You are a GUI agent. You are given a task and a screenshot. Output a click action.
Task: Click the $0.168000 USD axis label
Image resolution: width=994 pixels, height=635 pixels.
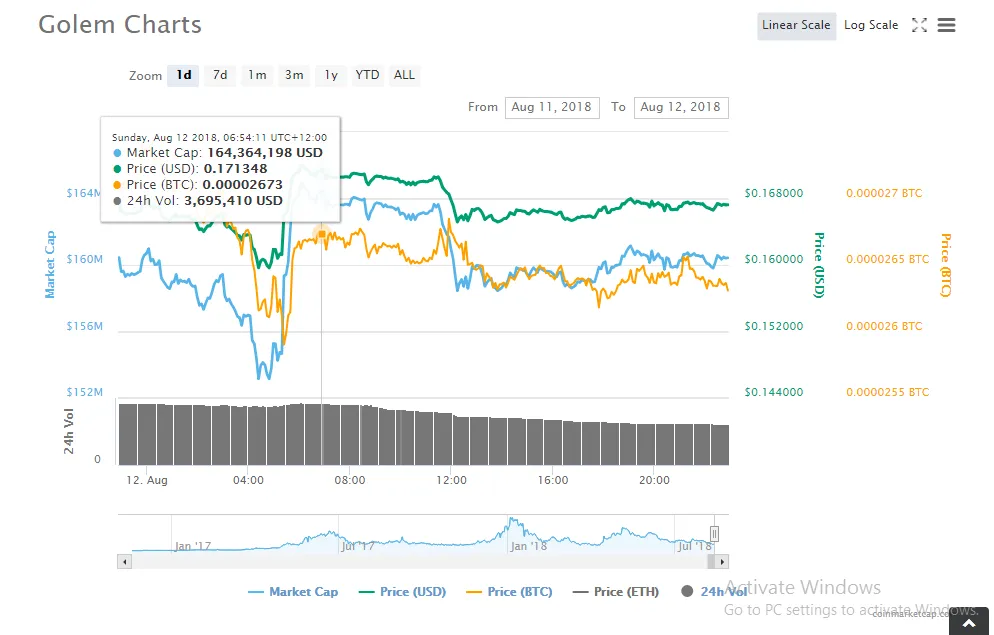click(773, 193)
